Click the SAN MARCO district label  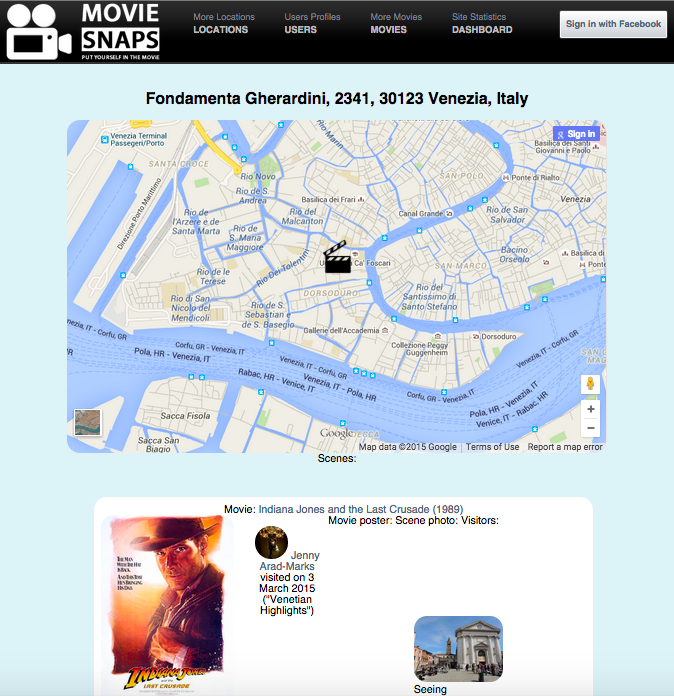(461, 266)
